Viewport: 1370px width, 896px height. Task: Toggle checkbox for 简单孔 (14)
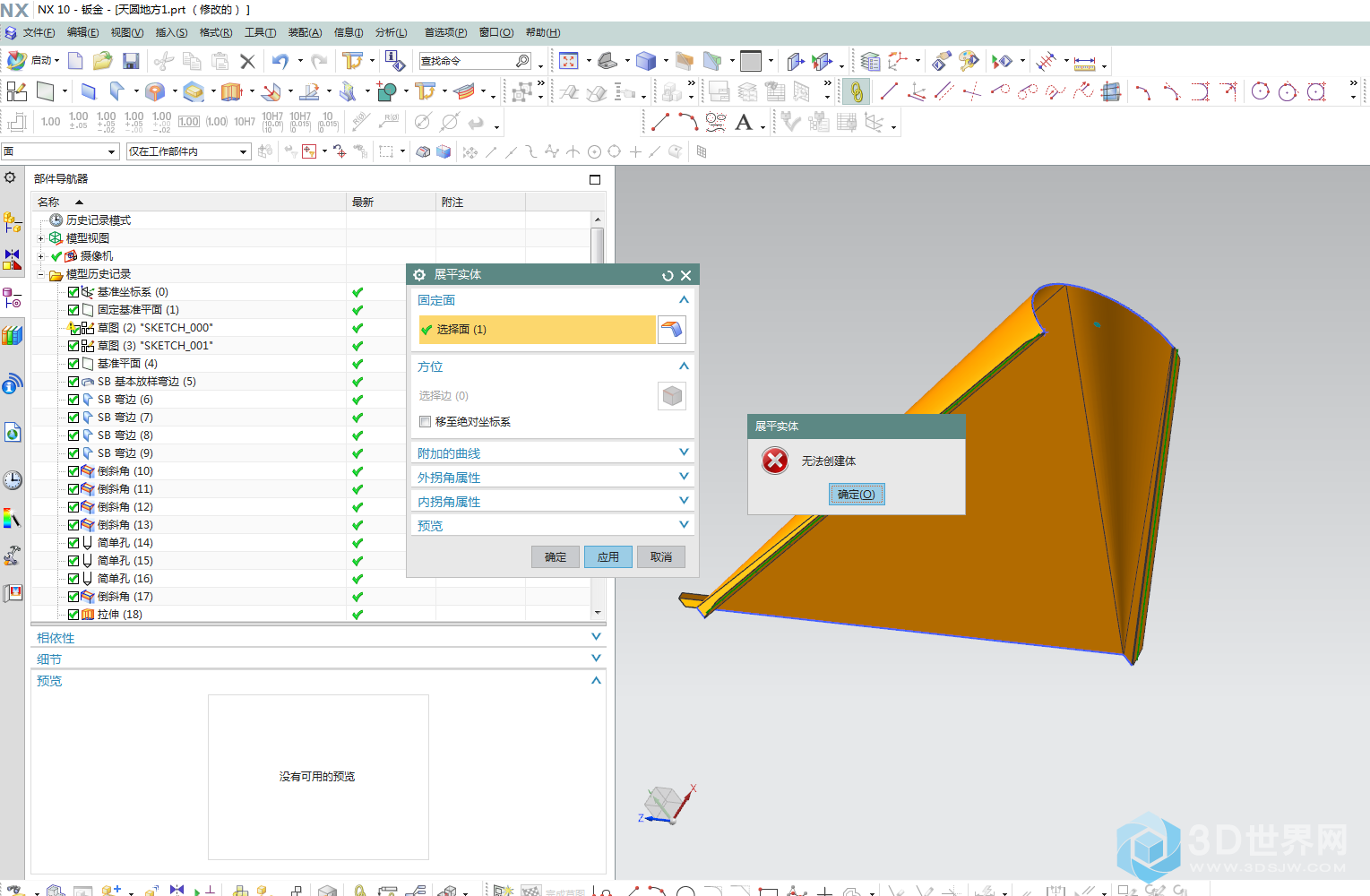pyautogui.click(x=73, y=543)
